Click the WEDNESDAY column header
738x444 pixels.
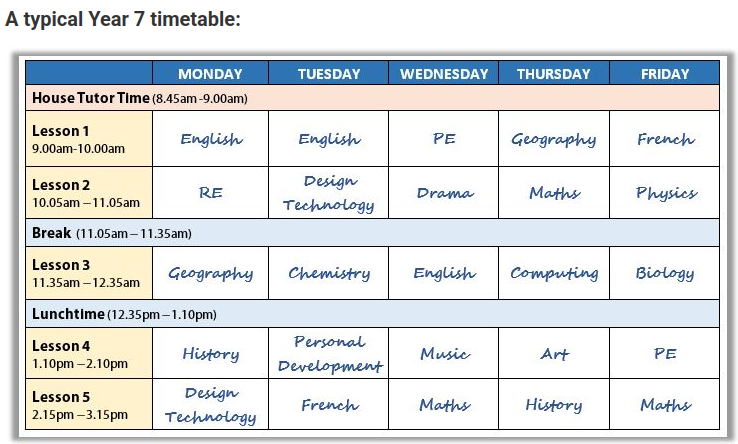[444, 74]
